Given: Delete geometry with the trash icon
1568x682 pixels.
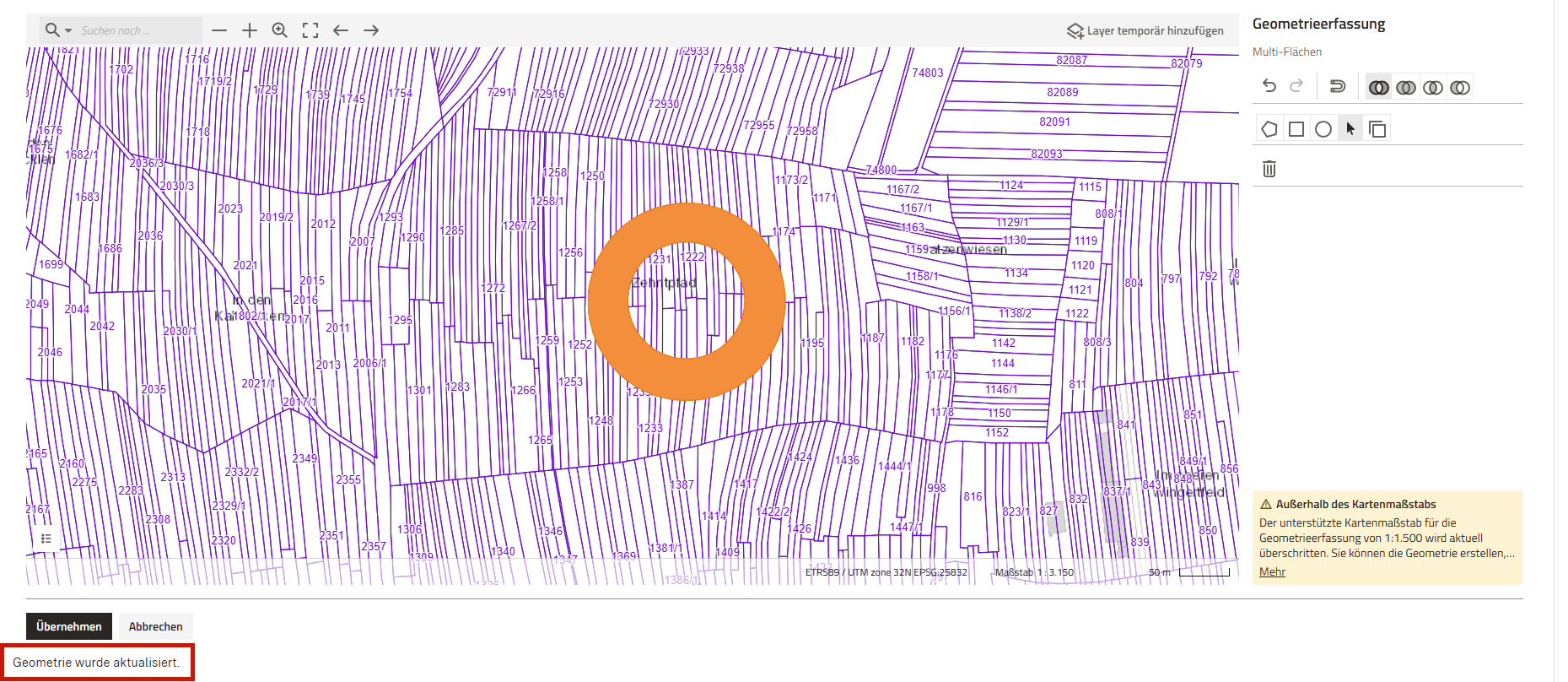Looking at the screenshot, I should (x=1269, y=169).
